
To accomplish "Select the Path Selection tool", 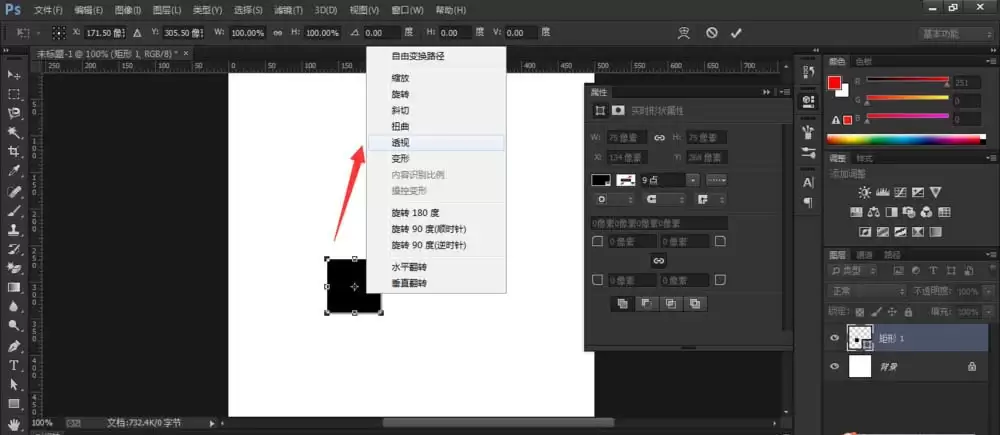I will 13,385.
